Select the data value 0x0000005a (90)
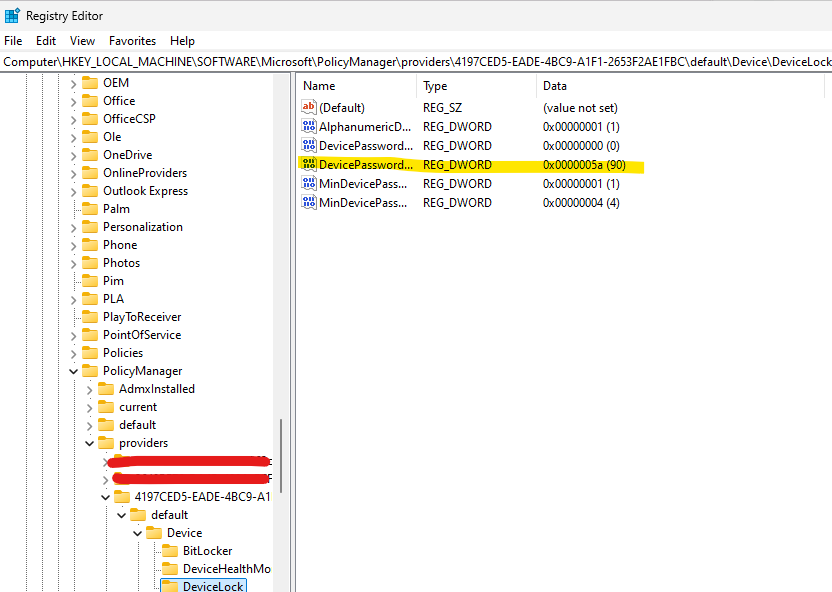Image resolution: width=832 pixels, height=592 pixels. tap(584, 165)
